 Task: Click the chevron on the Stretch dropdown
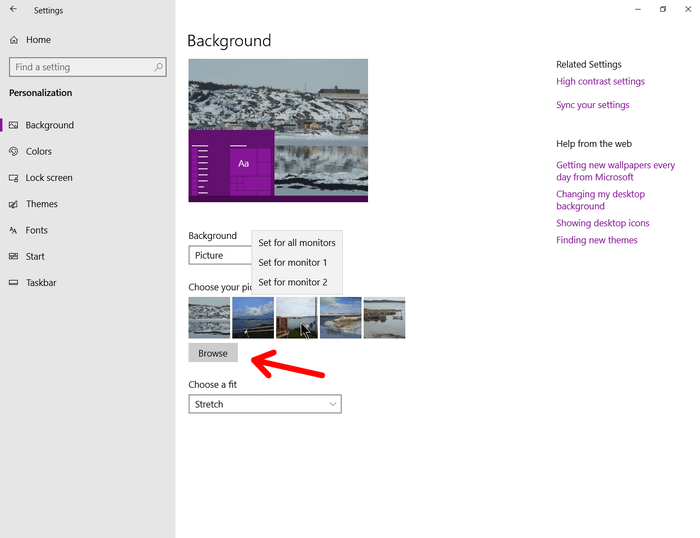(333, 404)
